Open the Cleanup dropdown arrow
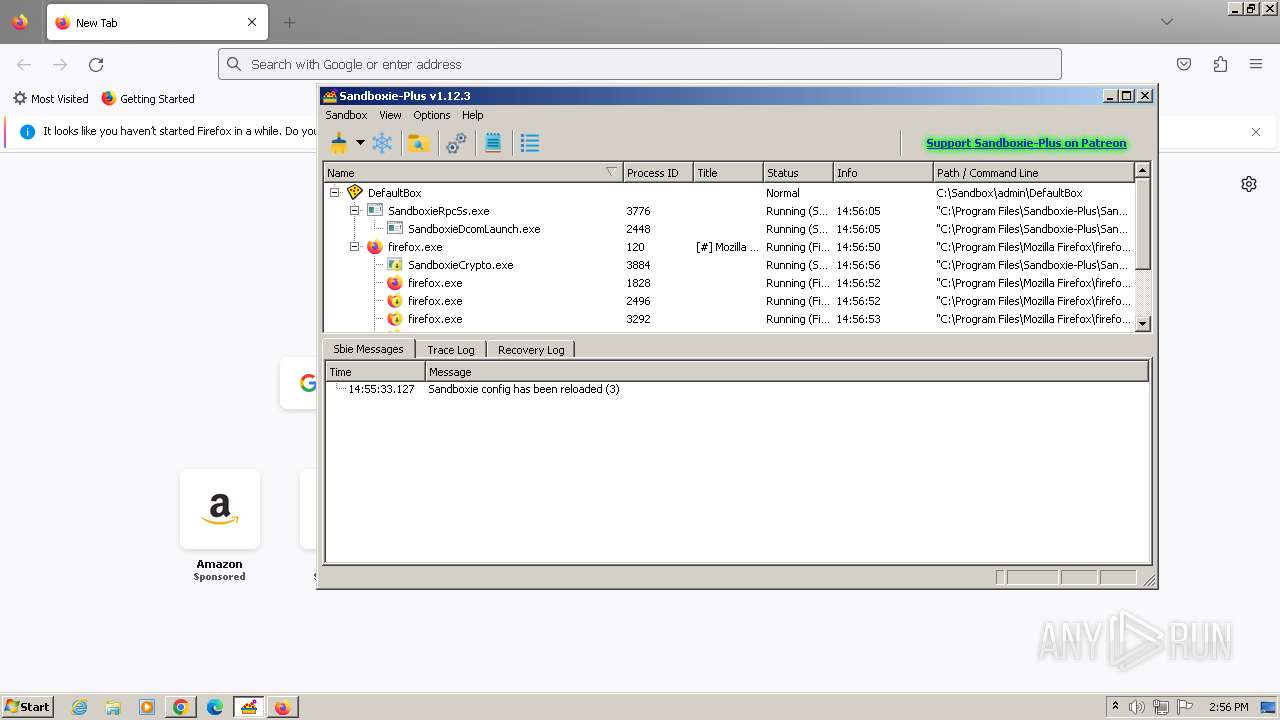The height and width of the screenshot is (720, 1280). pos(360,143)
